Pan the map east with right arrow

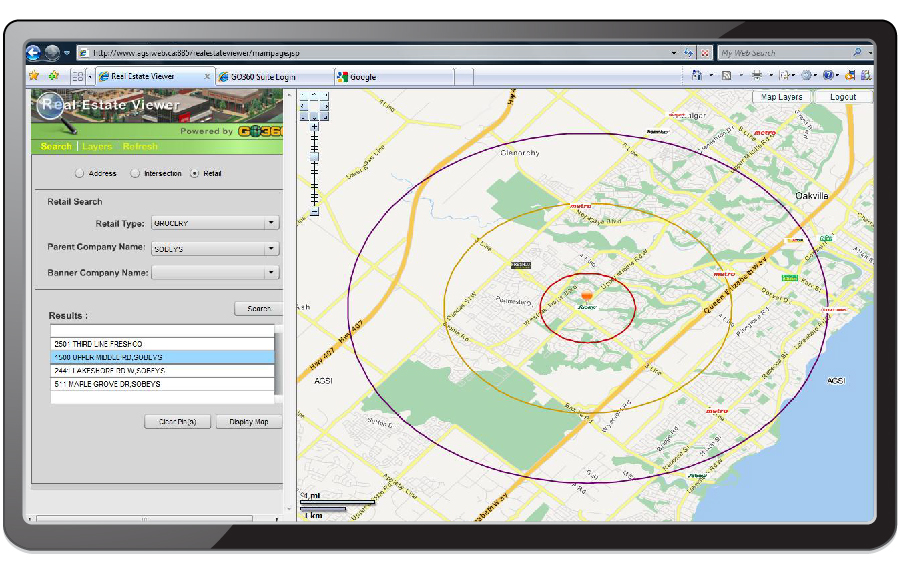324,106
